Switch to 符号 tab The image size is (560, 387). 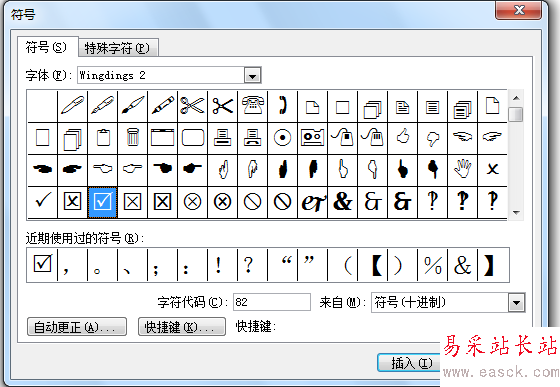tap(48, 47)
